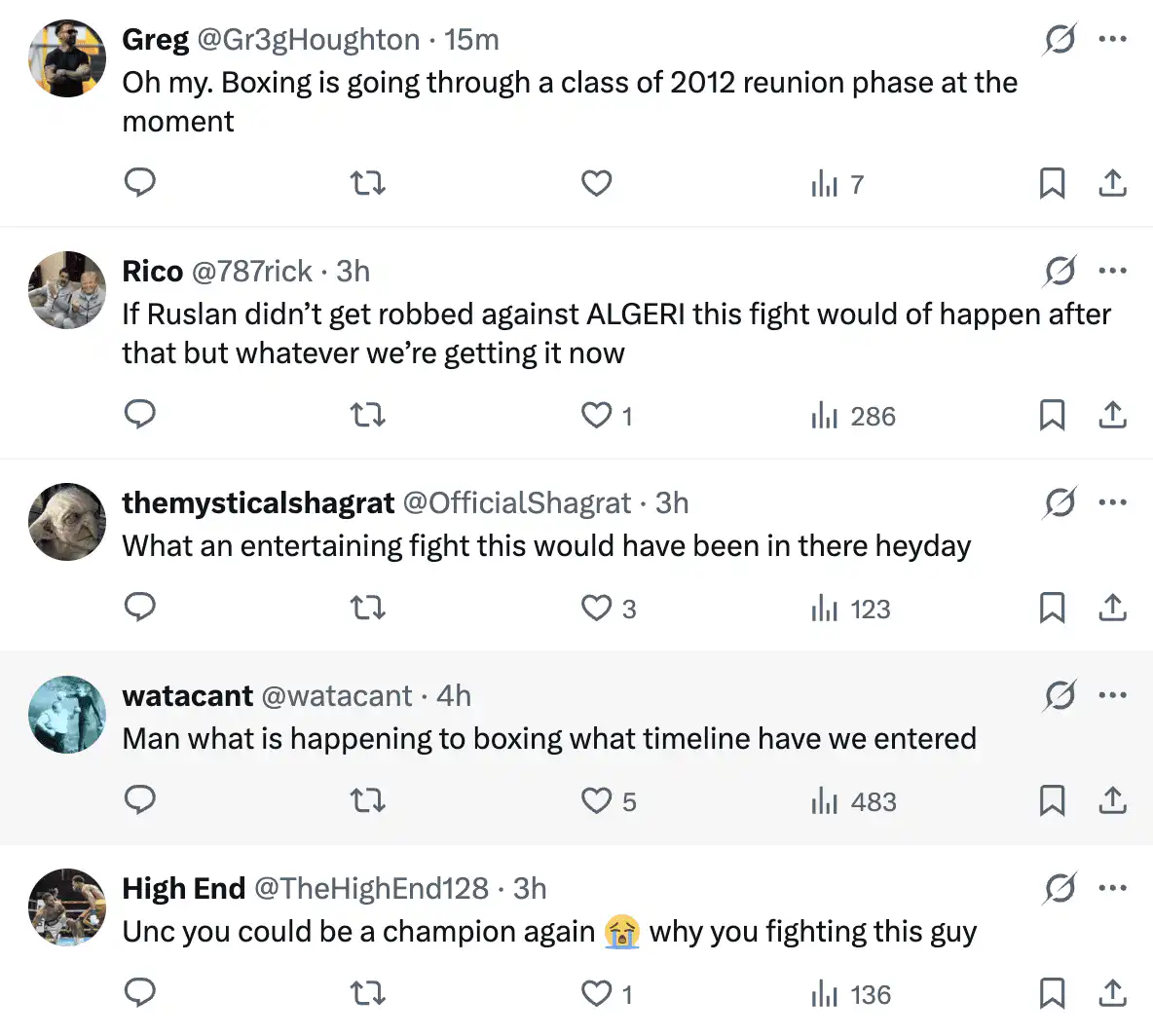
Task: Repost High End's tweet
Action: (x=367, y=994)
